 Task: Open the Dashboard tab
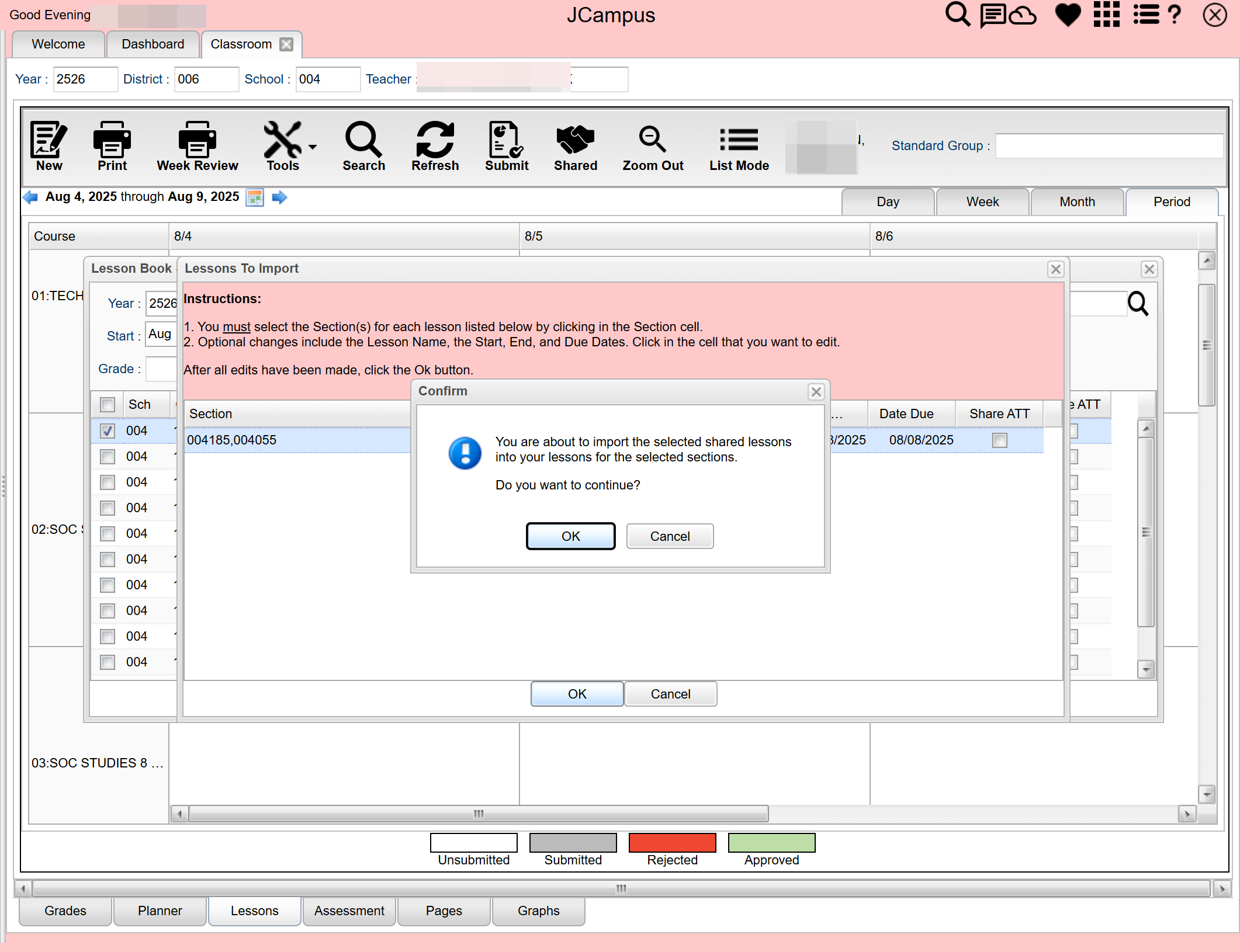point(153,44)
